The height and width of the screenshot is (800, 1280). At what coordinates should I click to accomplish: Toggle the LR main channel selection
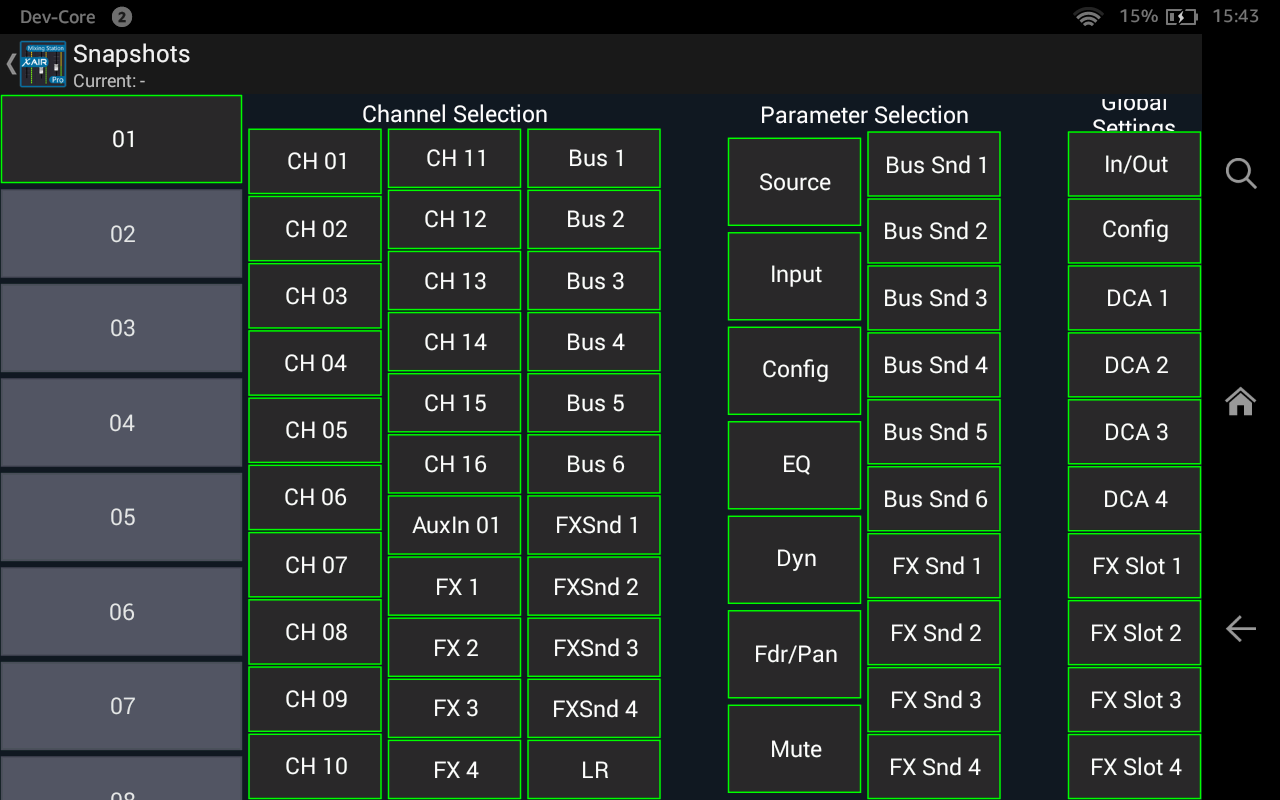pos(594,770)
